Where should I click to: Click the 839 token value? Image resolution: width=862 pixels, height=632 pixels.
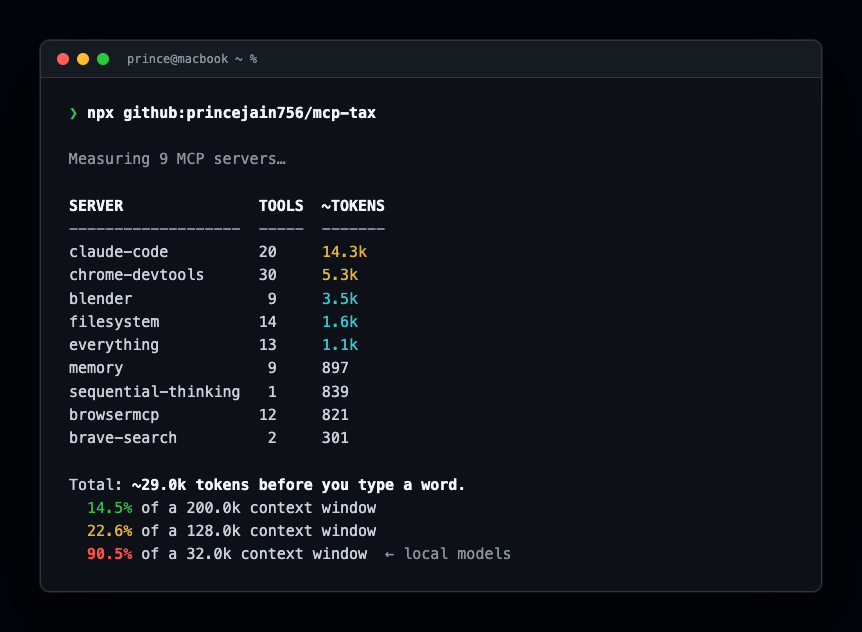point(335,392)
